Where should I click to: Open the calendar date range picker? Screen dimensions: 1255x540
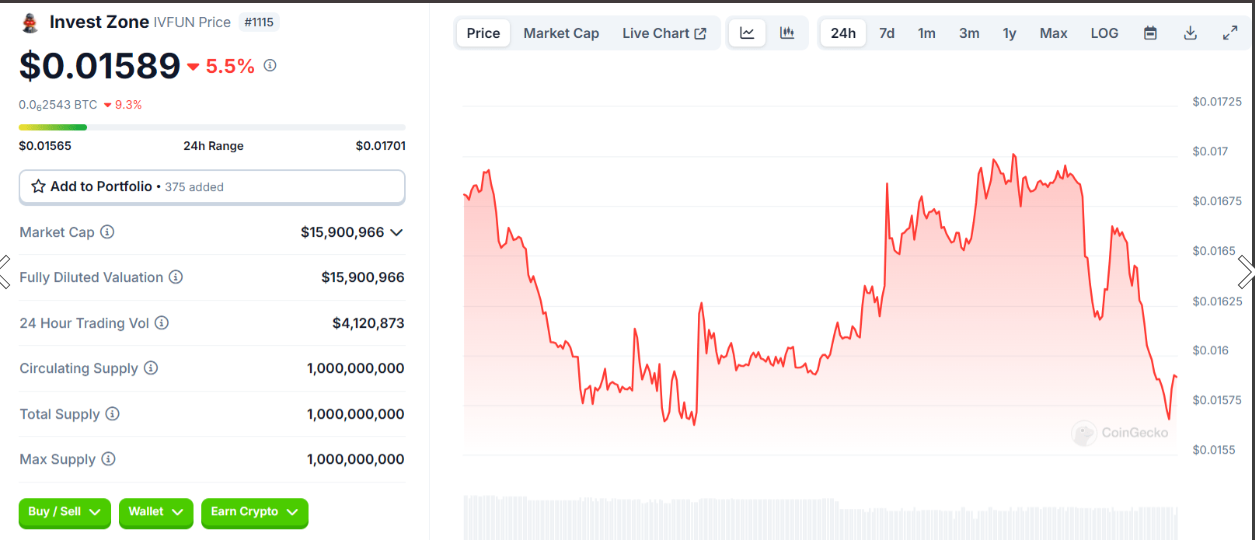[x=1150, y=33]
